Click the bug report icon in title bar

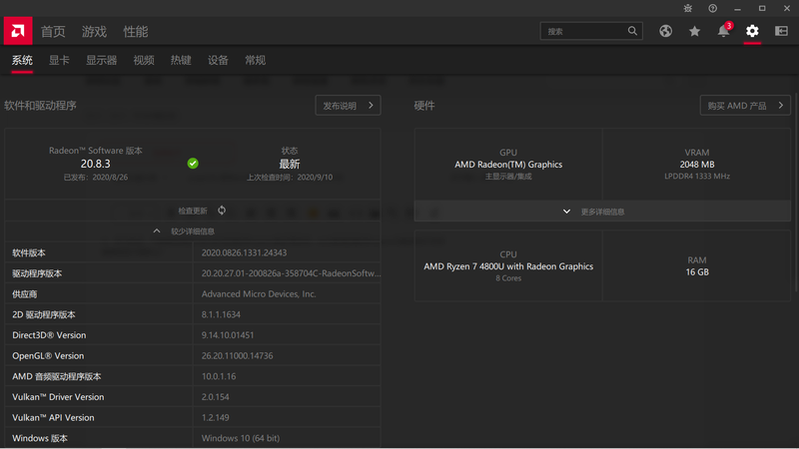[x=687, y=8]
